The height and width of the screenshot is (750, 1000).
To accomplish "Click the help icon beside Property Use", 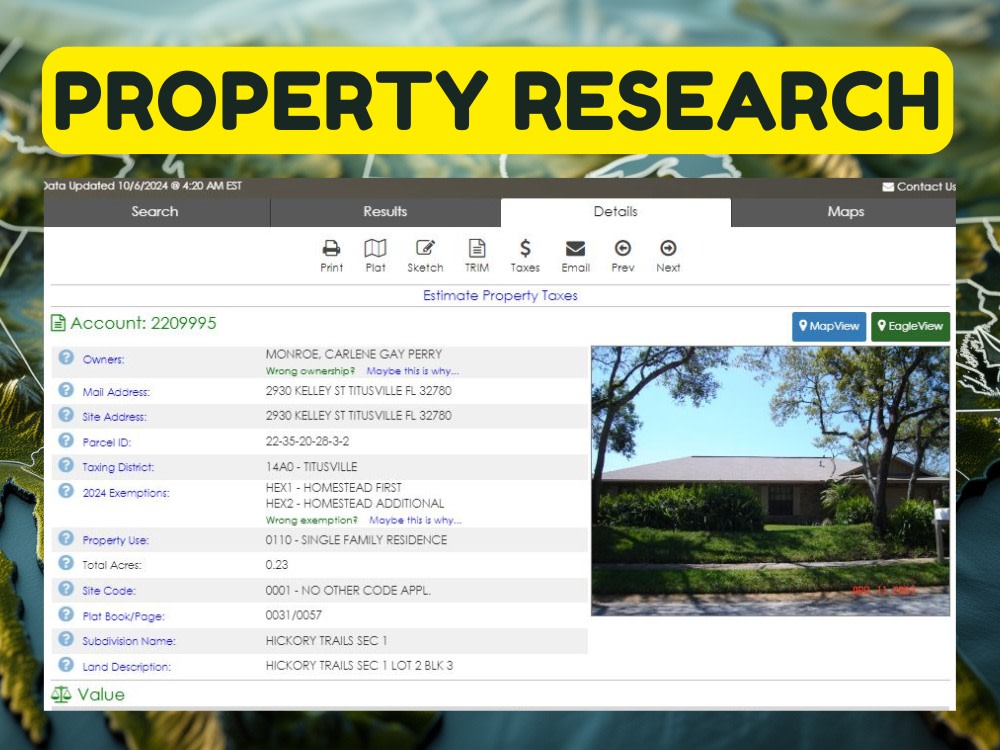I will click(x=66, y=538).
